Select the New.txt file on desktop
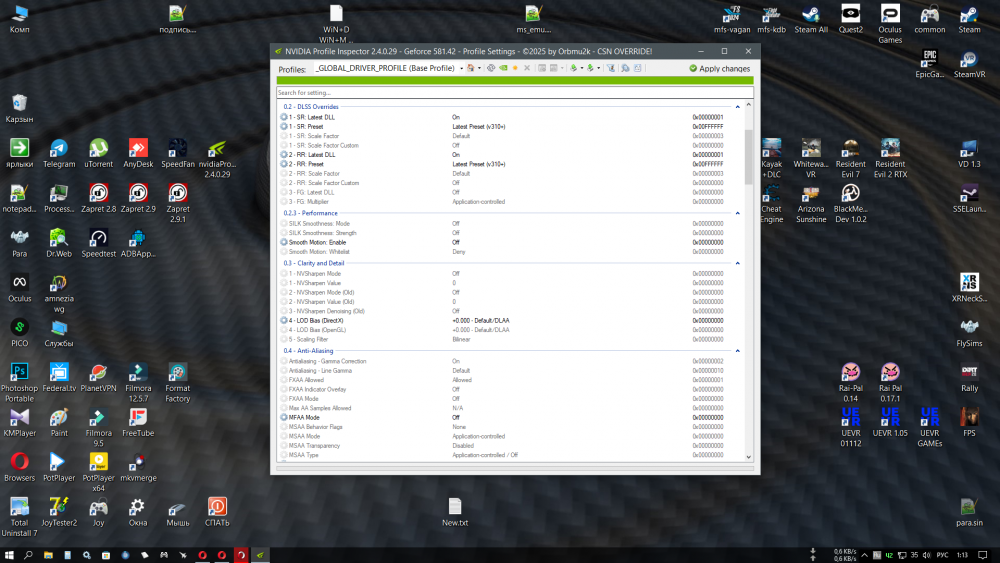 click(x=455, y=513)
